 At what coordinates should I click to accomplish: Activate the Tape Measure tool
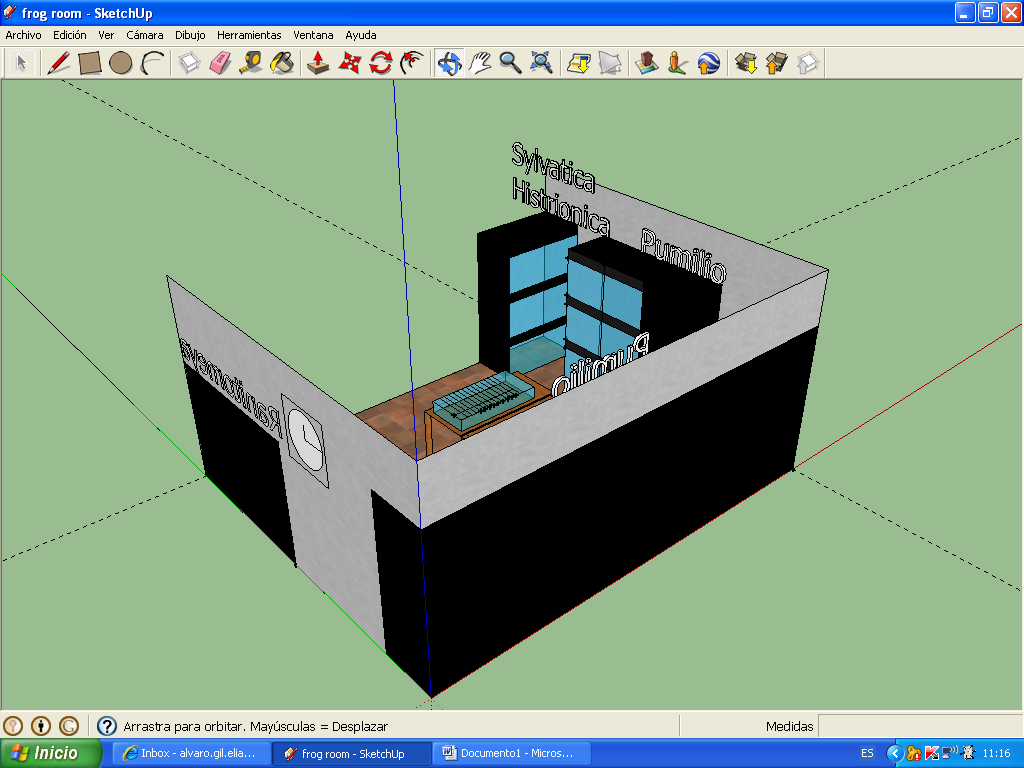point(251,63)
